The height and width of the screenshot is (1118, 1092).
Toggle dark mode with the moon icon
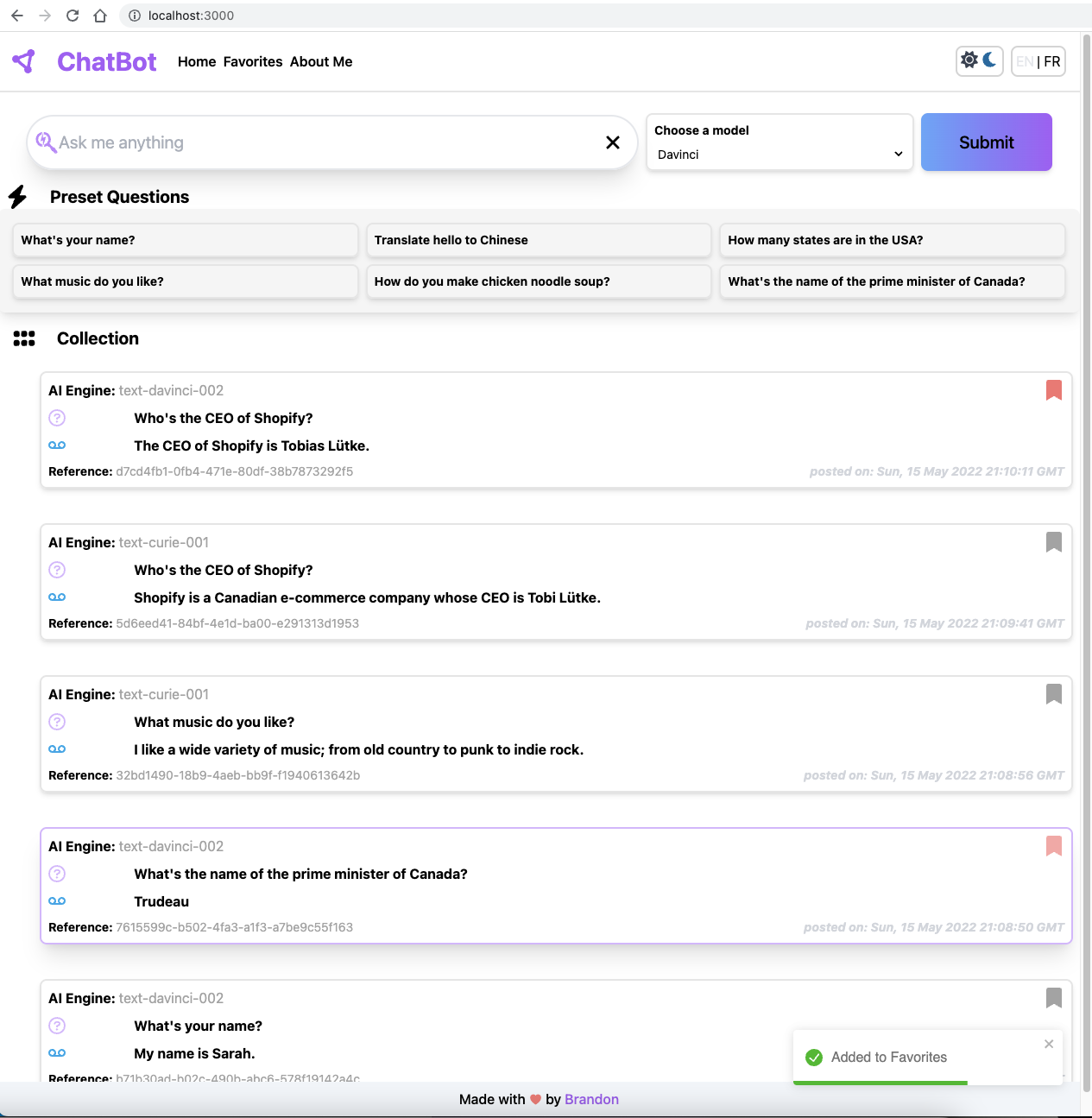click(989, 60)
